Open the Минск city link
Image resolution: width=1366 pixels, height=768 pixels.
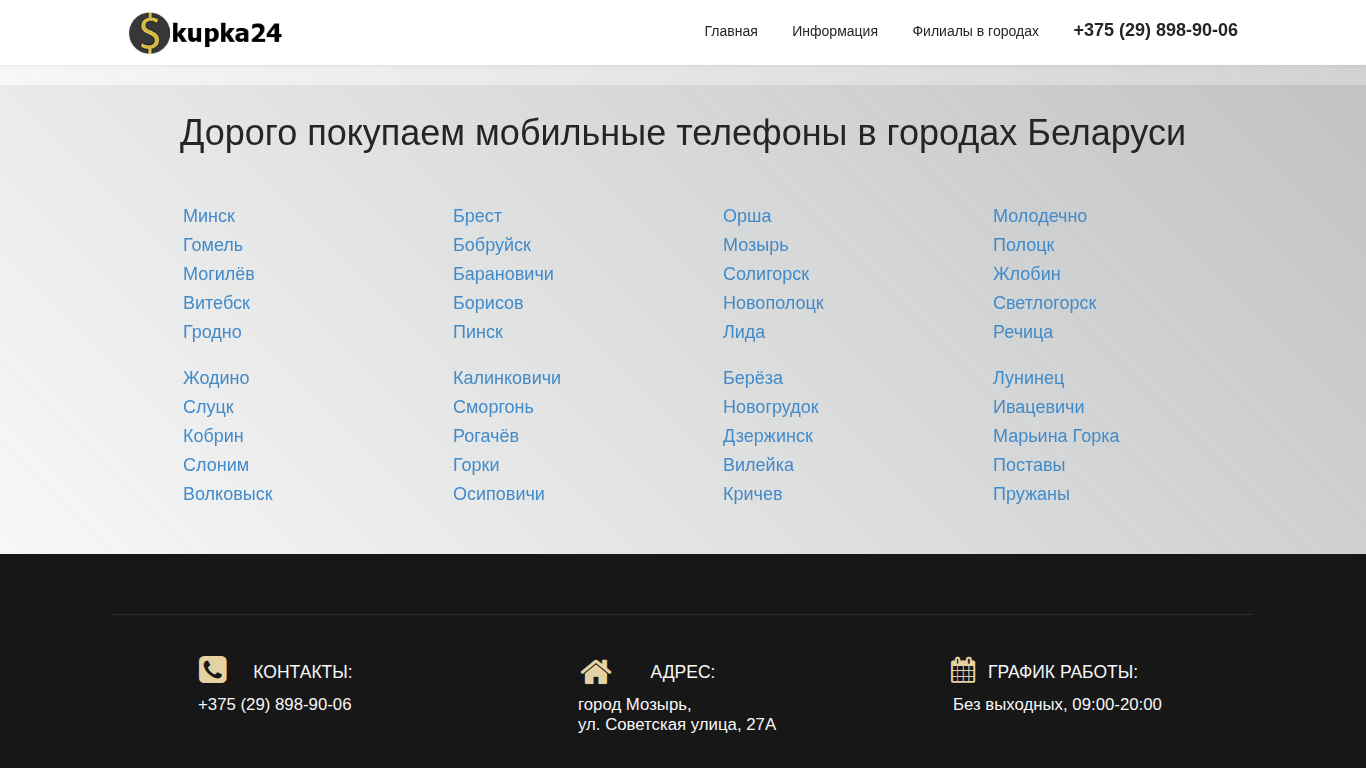[209, 216]
